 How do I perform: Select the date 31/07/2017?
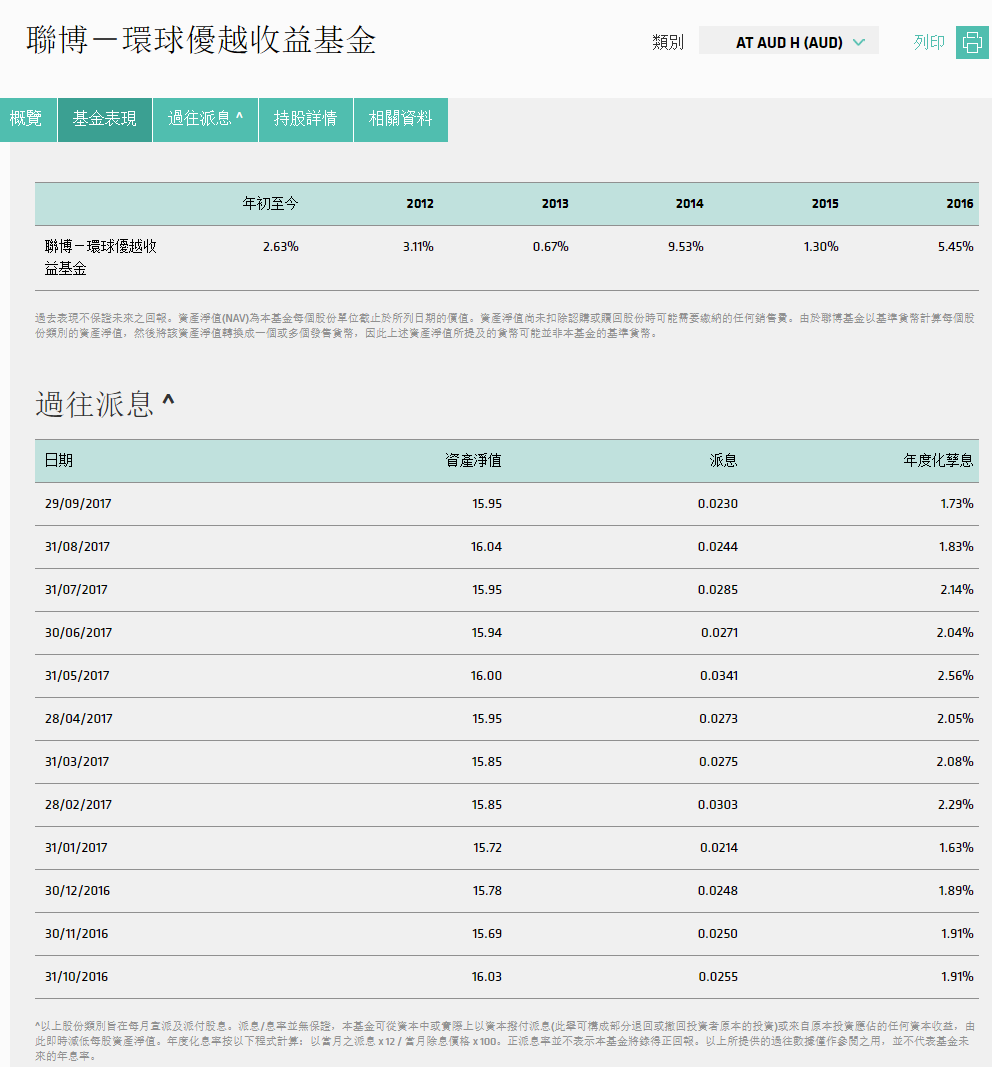76,589
